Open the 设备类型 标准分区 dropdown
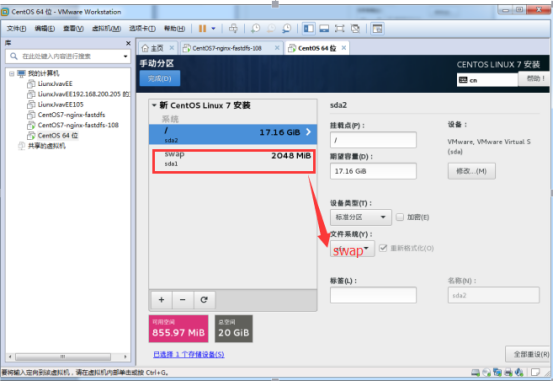The width and height of the screenshot is (554, 381). pos(361,217)
